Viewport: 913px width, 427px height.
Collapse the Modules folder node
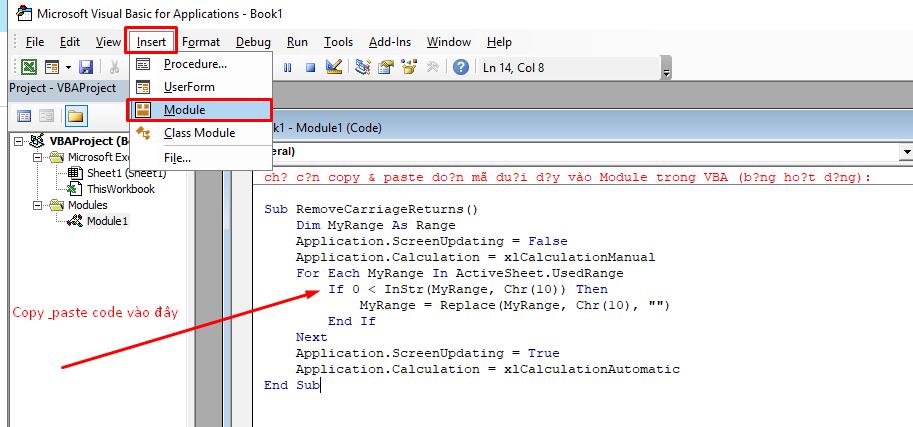pos(38,205)
